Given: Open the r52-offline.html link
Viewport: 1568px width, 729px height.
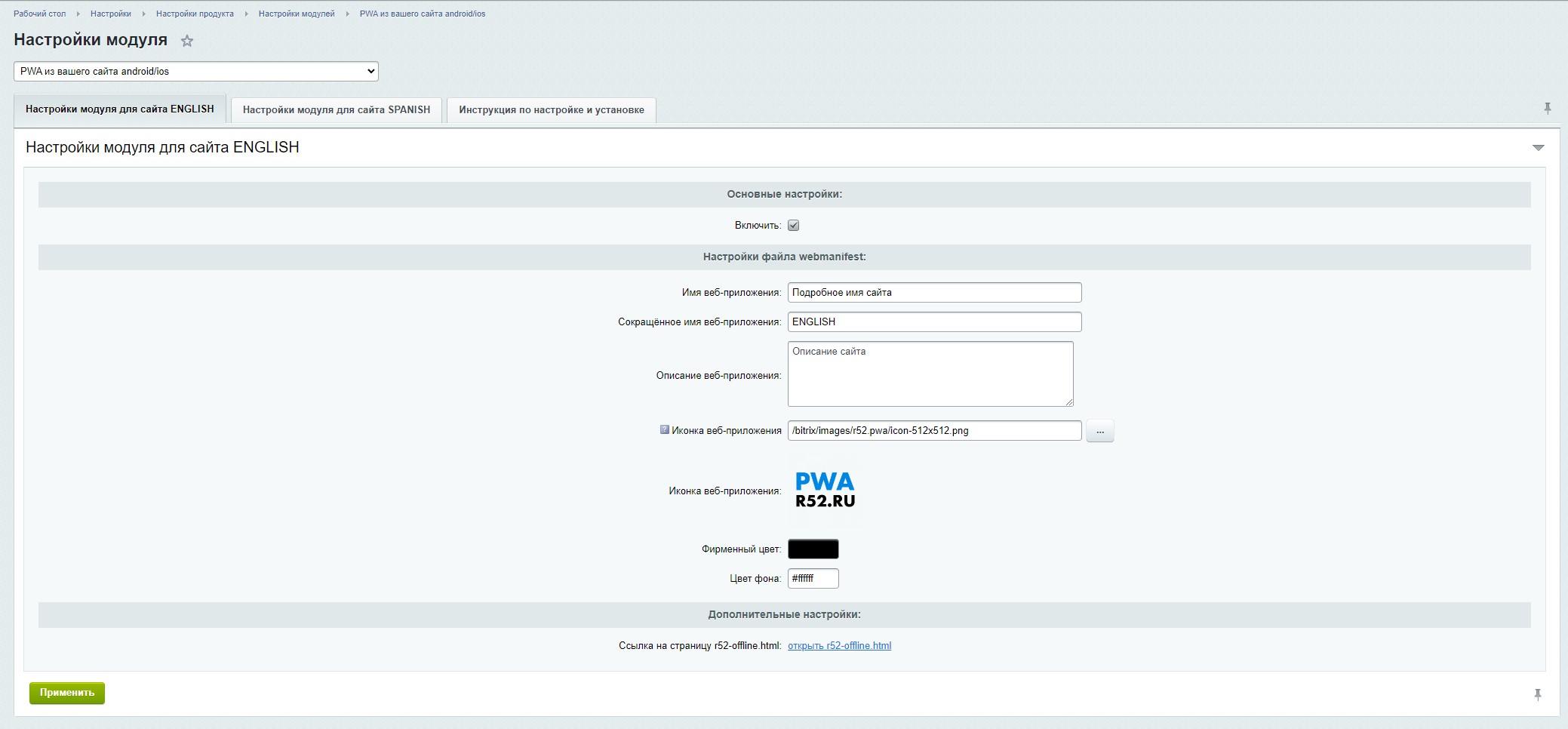Looking at the screenshot, I should point(839,646).
